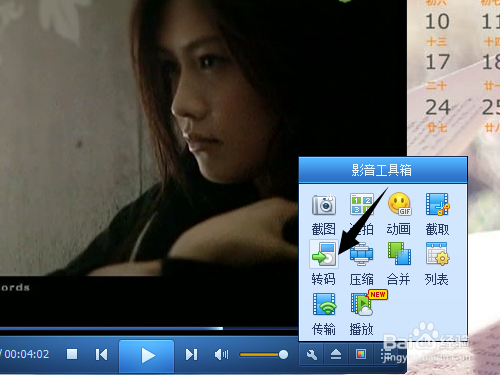
Task: Open the 连拍 burst capture tool
Action: tap(362, 214)
